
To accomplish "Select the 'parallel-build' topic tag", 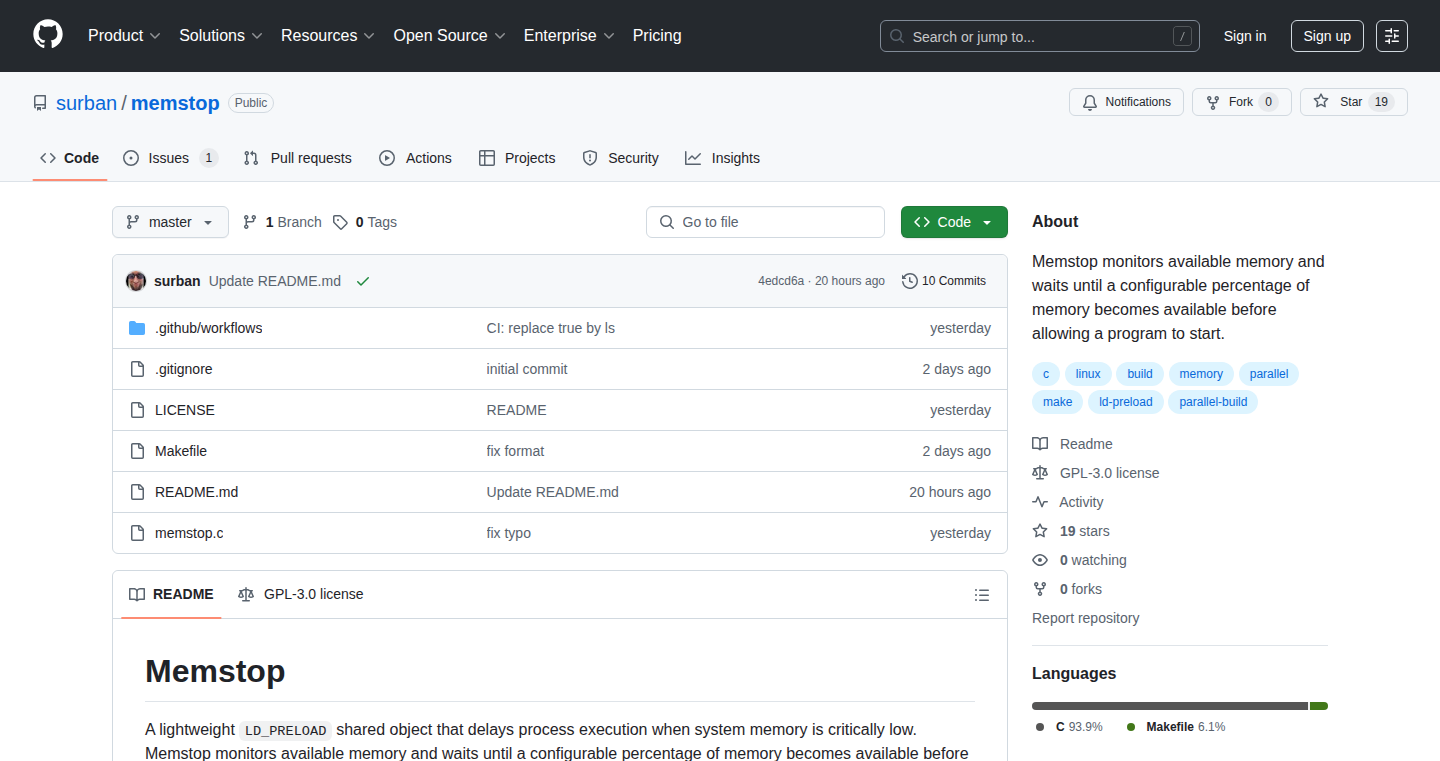I will (x=1213, y=402).
